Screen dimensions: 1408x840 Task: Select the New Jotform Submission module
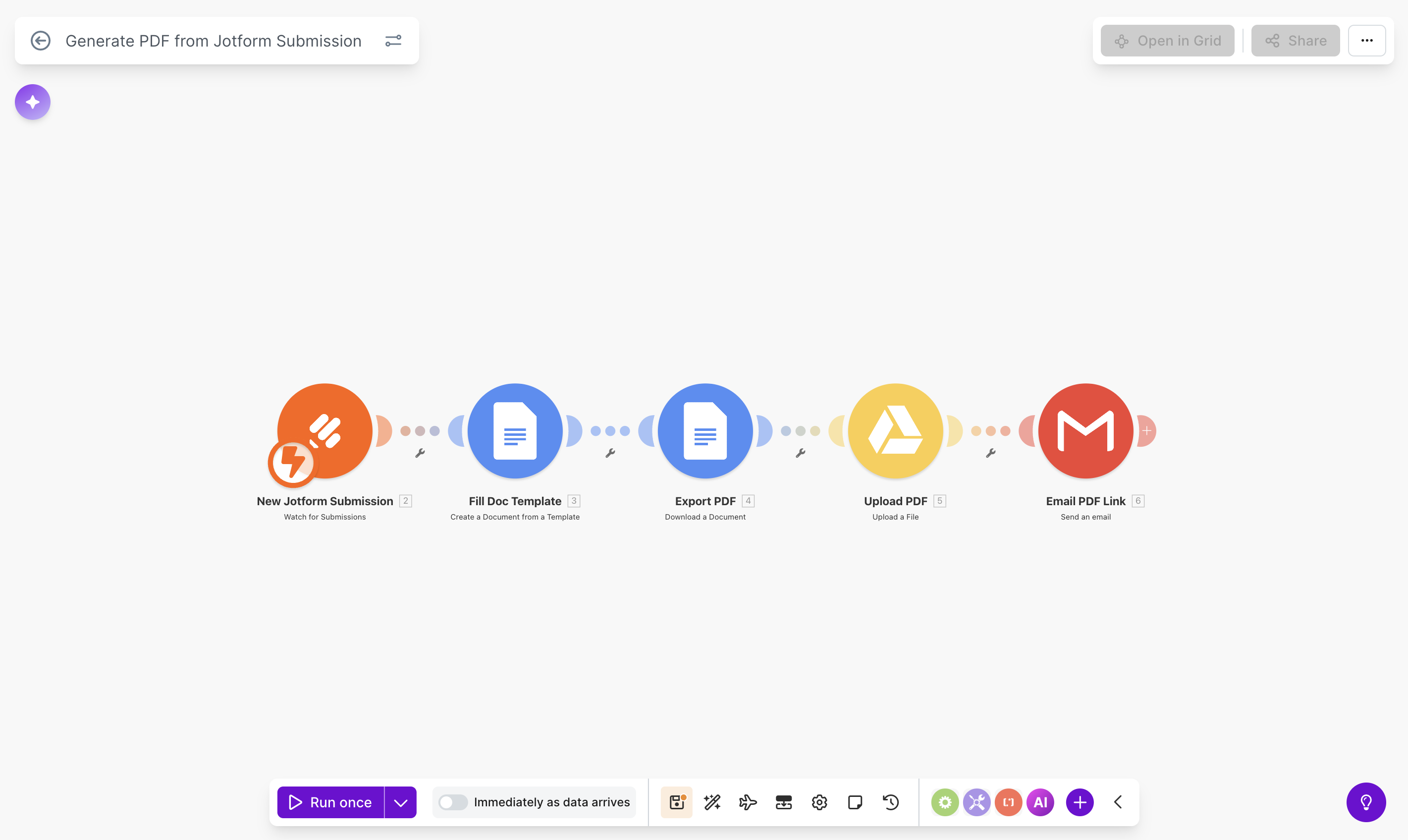325,431
